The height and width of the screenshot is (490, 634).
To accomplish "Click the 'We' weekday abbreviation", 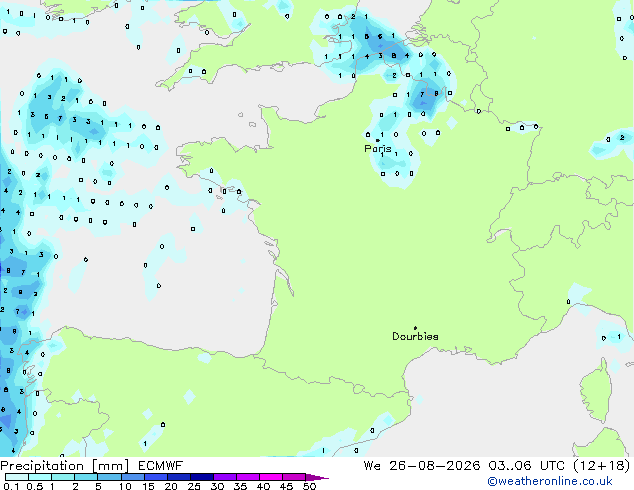I will point(372,466).
